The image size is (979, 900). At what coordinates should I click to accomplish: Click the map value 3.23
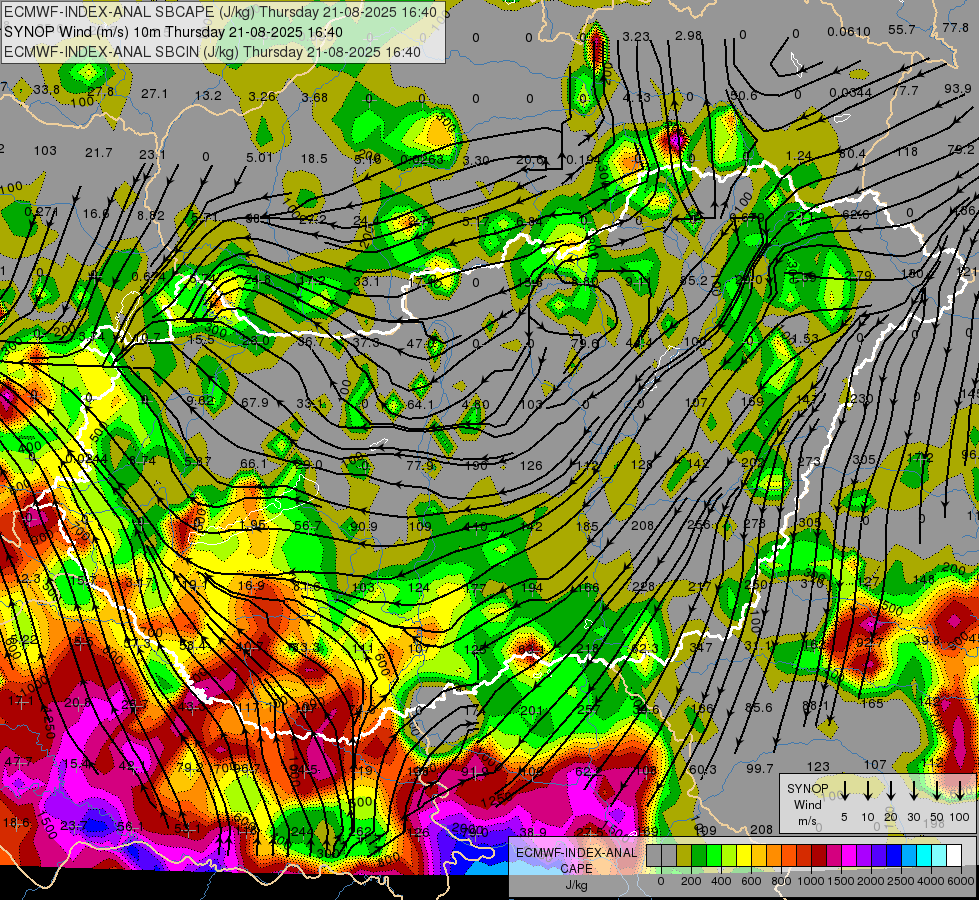click(x=636, y=37)
